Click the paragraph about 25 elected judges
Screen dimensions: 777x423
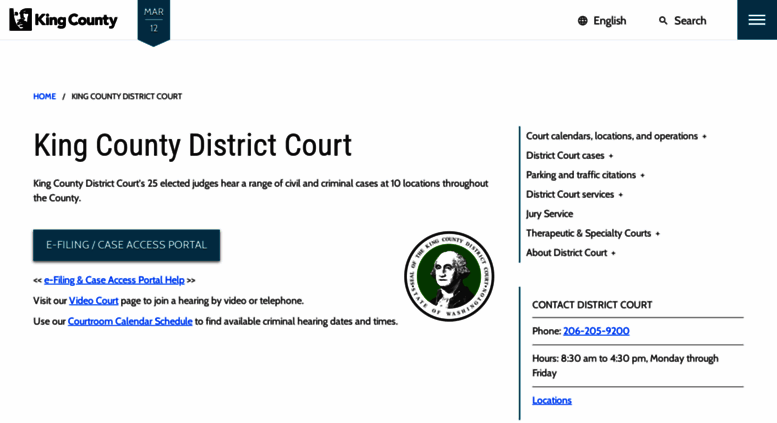[x=261, y=191]
